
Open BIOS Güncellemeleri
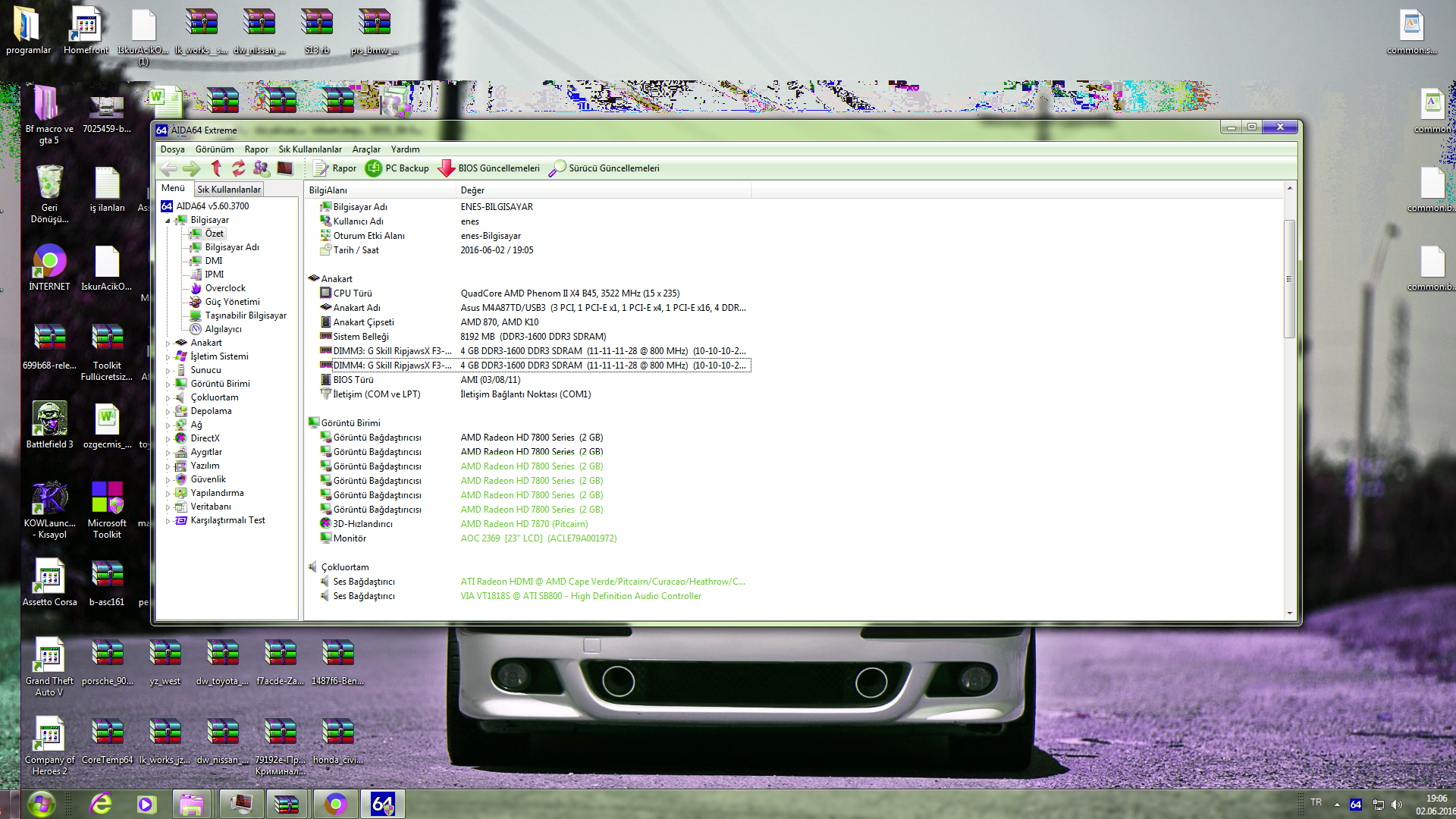[x=489, y=168]
